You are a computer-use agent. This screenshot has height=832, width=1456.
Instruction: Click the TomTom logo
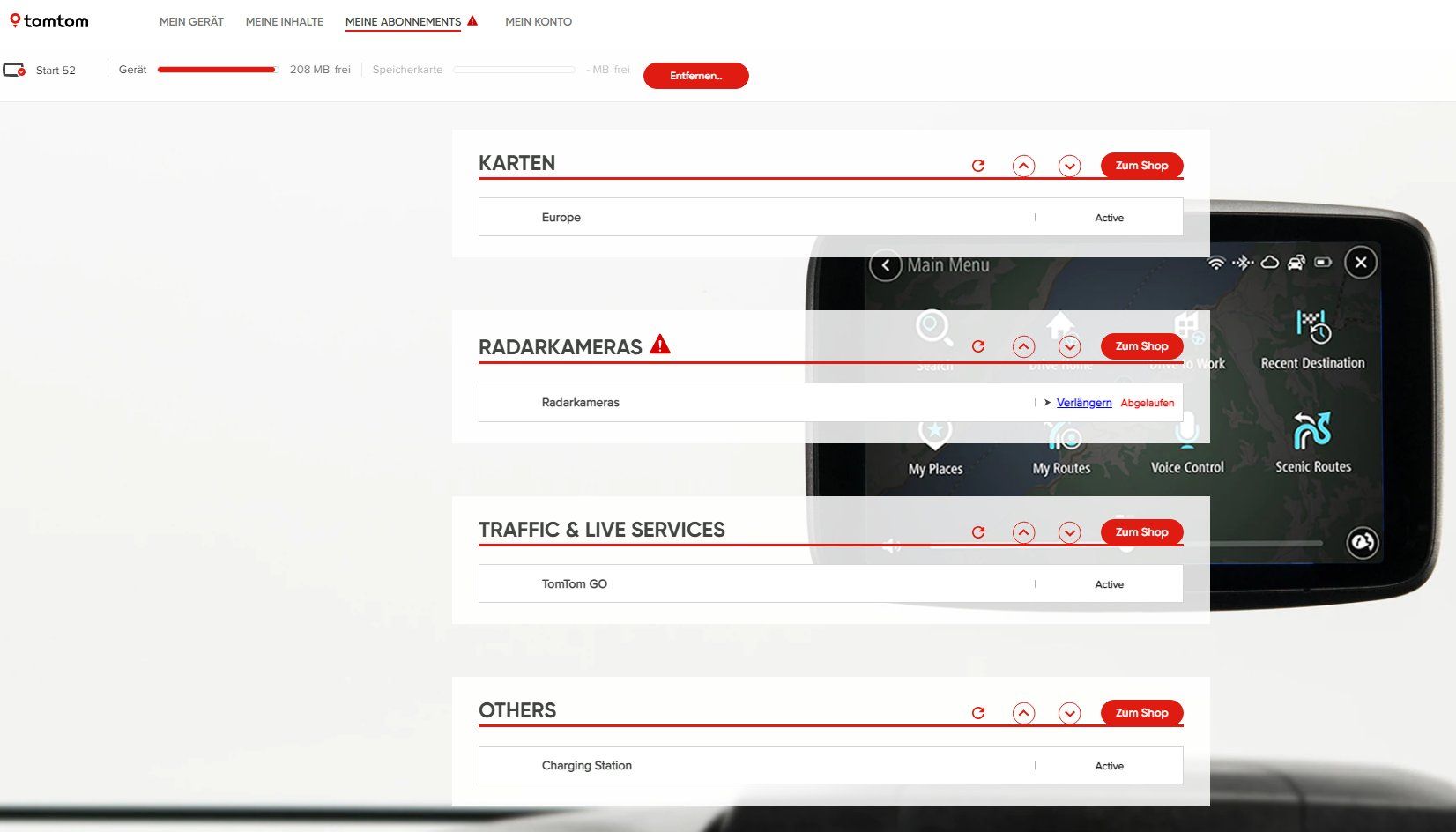click(x=49, y=21)
